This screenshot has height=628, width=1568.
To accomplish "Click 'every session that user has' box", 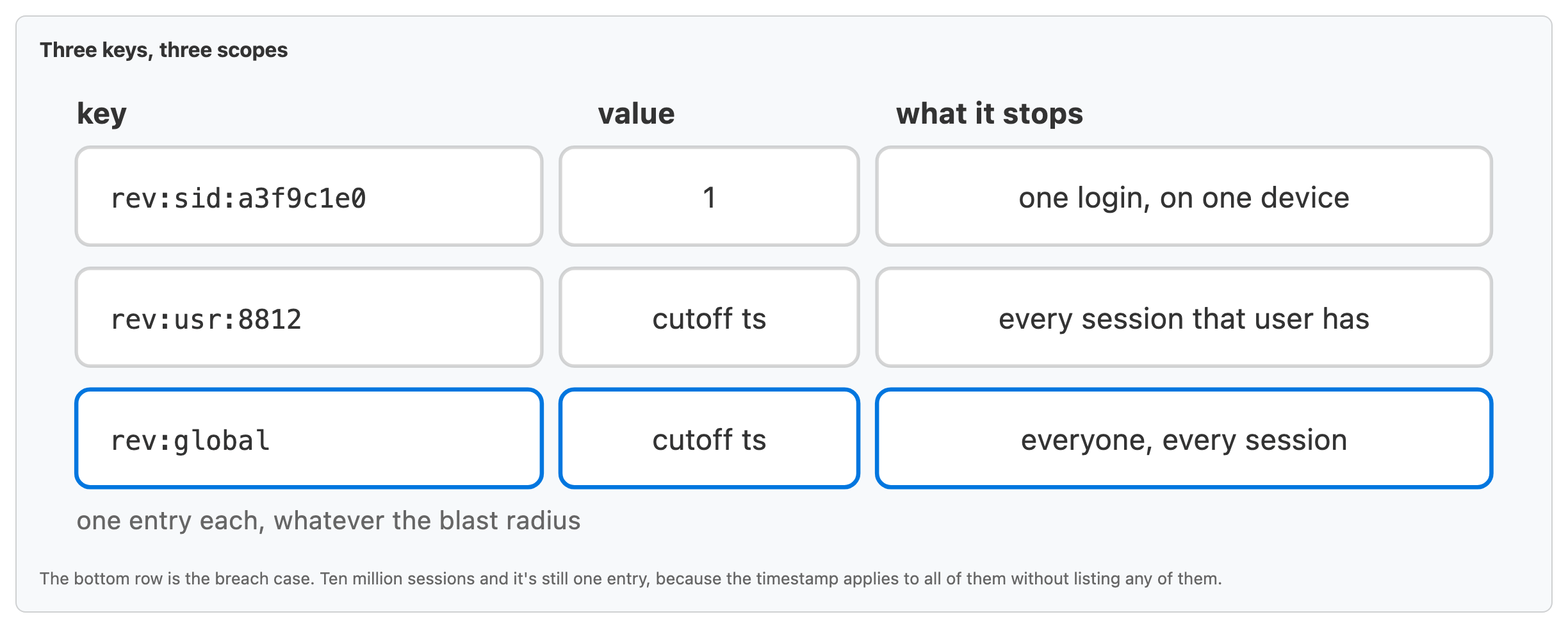I will tap(1184, 317).
